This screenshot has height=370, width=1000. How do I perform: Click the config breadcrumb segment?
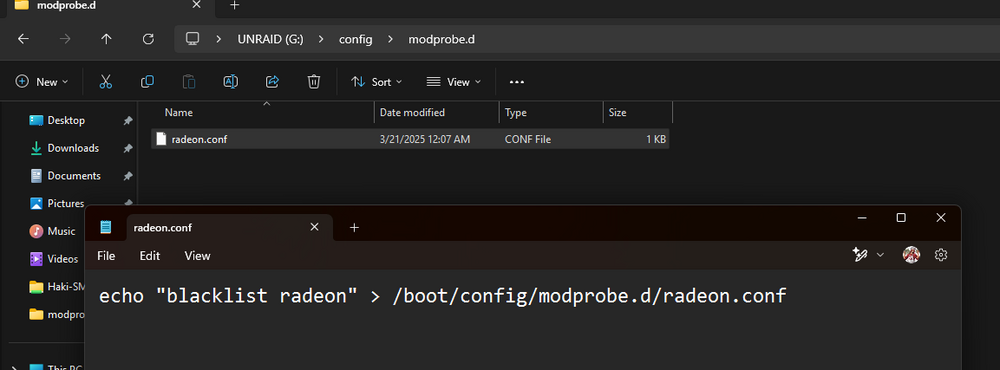[x=355, y=40]
